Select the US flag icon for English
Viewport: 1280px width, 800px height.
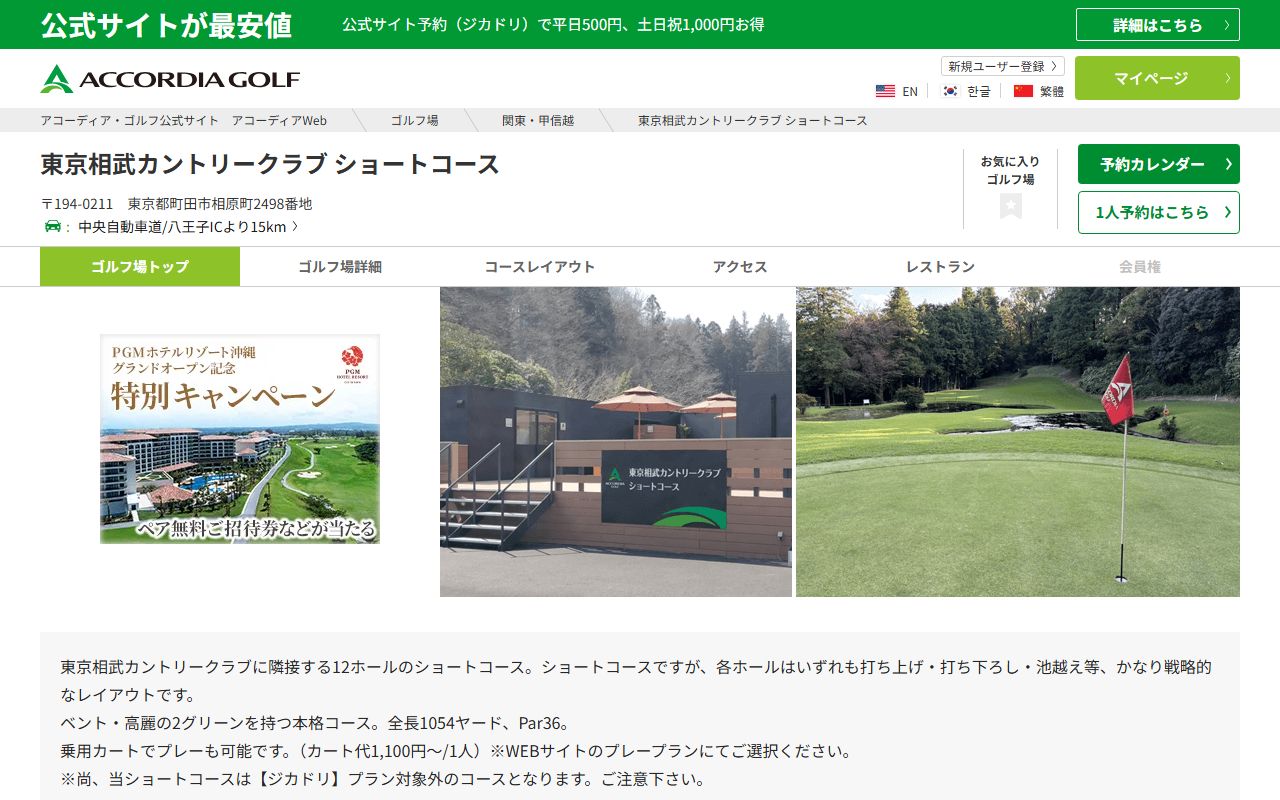[x=885, y=91]
